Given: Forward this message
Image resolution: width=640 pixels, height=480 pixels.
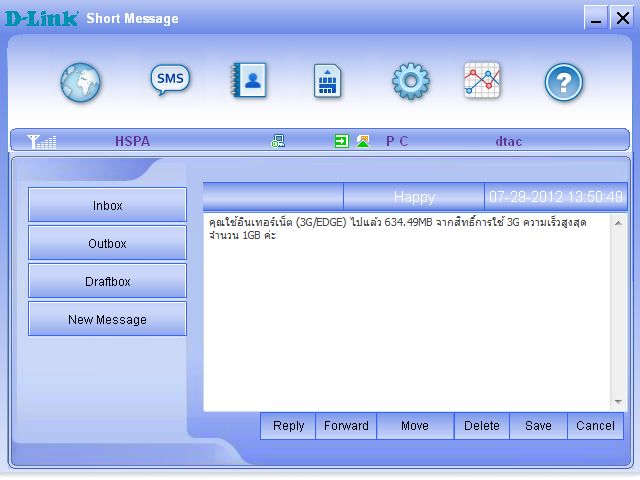Looking at the screenshot, I should point(346,426).
